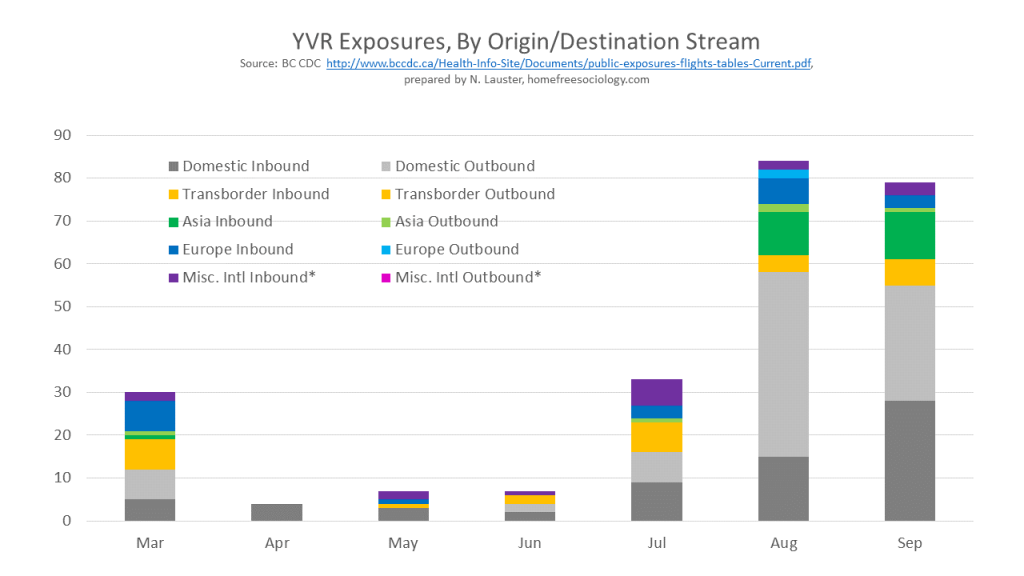Open the BC CDC flight exposures PDF link
The image size is (1024, 576).
click(568, 64)
